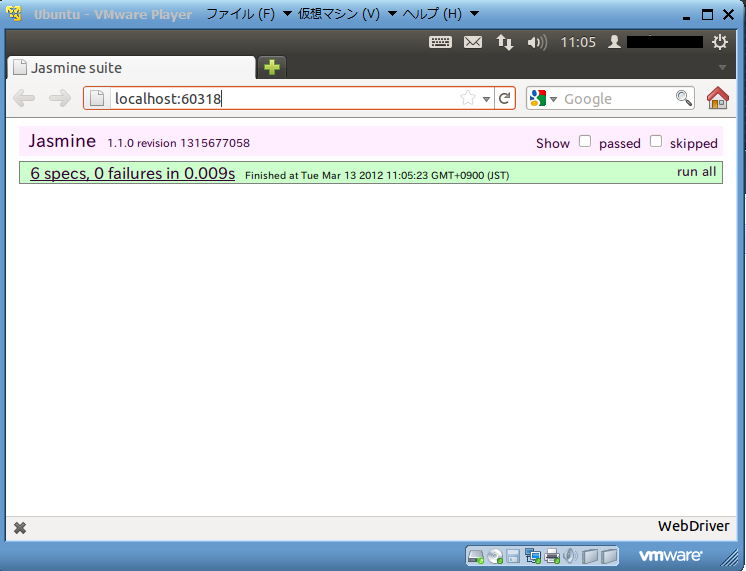The image size is (746, 571).
Task: Open the clock showing 11:05
Action: (x=578, y=42)
